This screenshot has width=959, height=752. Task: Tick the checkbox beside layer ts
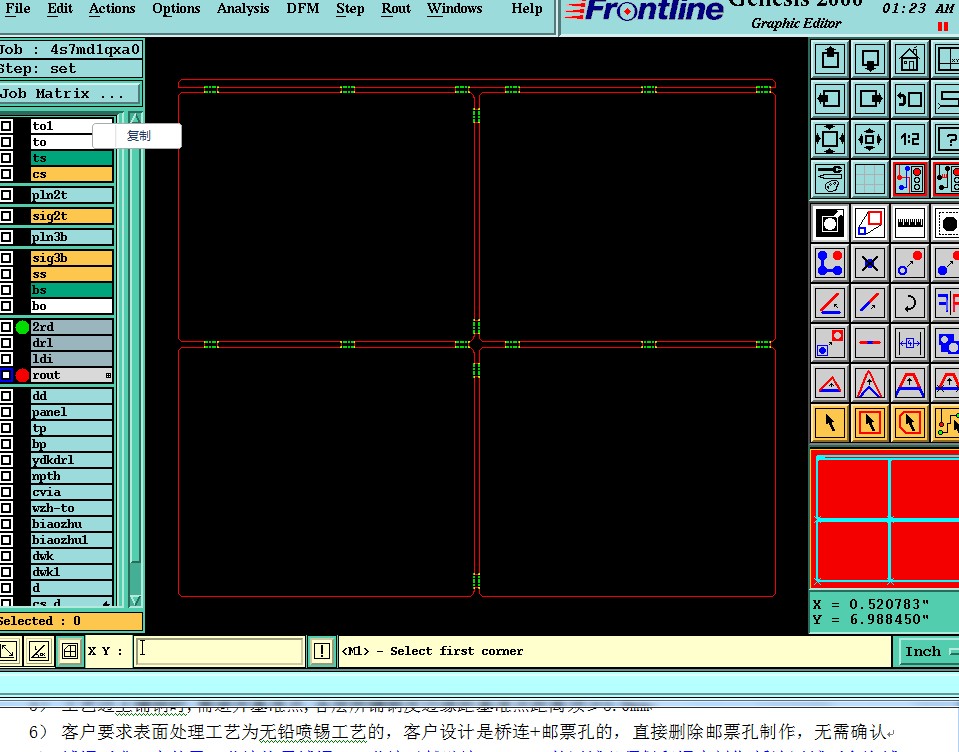pyautogui.click(x=6, y=158)
